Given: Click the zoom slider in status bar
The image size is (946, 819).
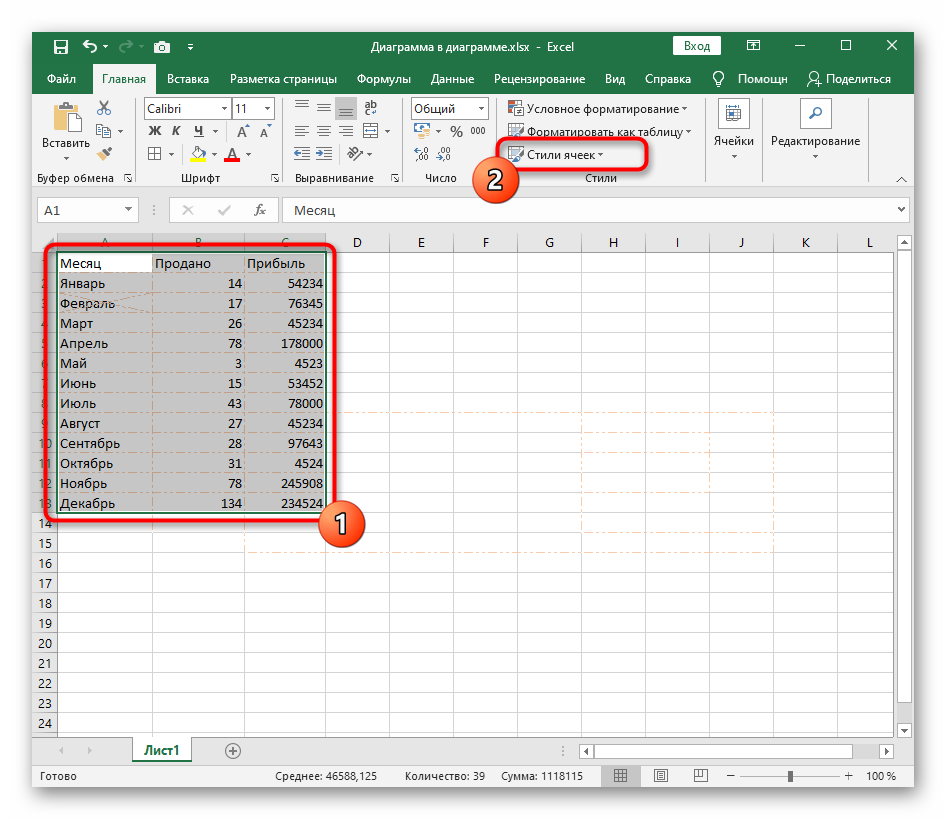Looking at the screenshot, I should [790, 776].
